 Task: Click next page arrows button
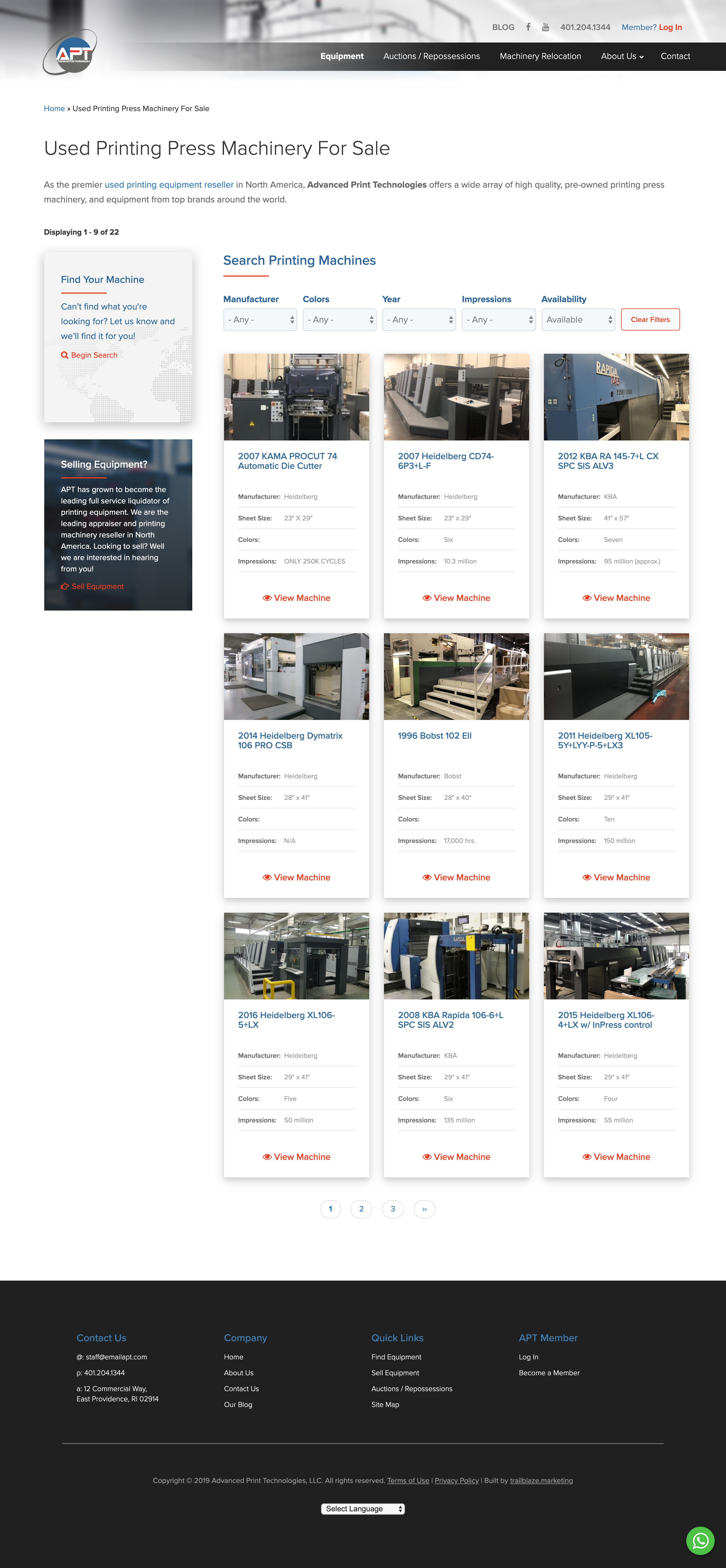(x=425, y=1209)
